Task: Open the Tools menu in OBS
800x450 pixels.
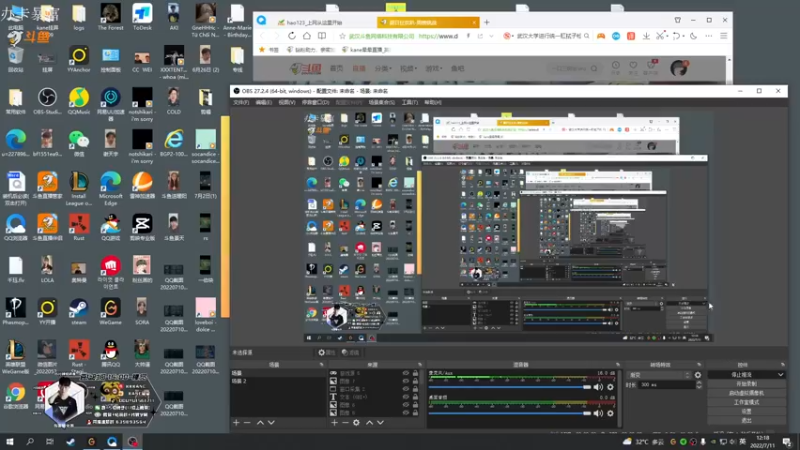Action: click(x=409, y=103)
